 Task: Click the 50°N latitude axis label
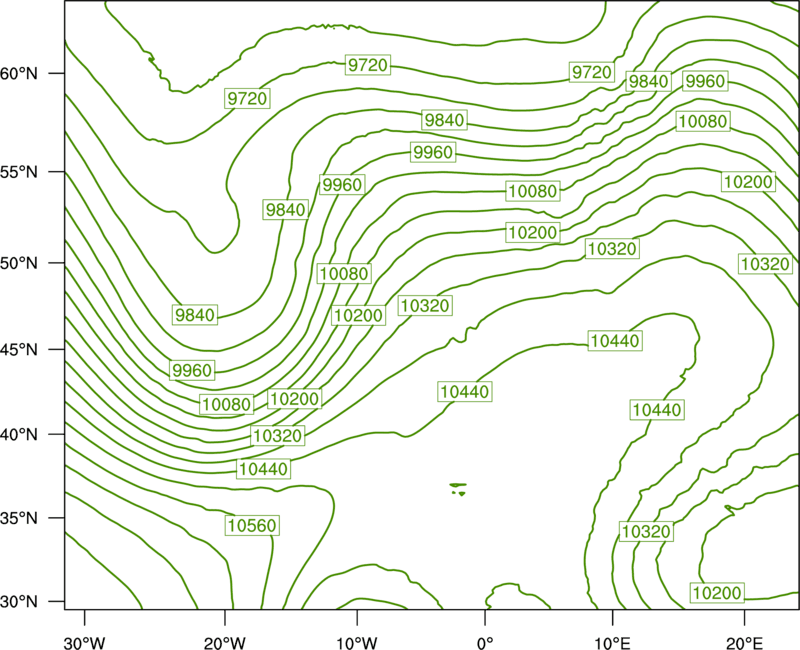pos(19,263)
